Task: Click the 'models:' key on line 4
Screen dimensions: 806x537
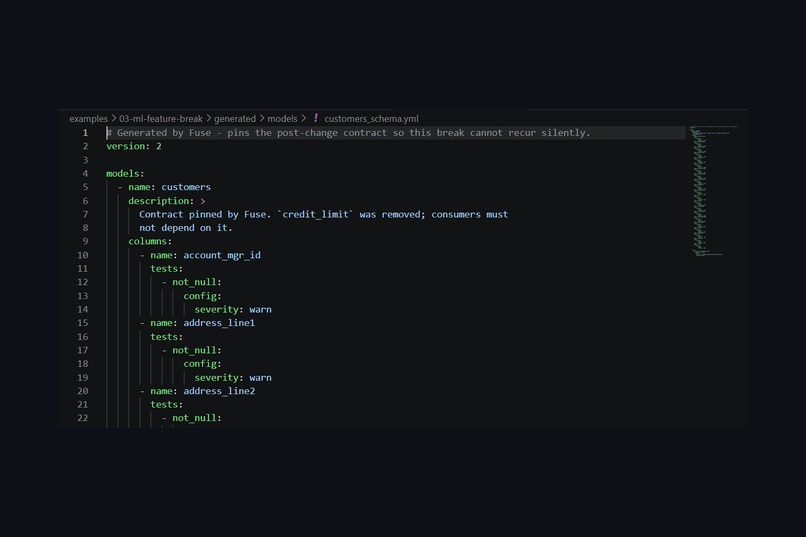Action: click(x=125, y=174)
